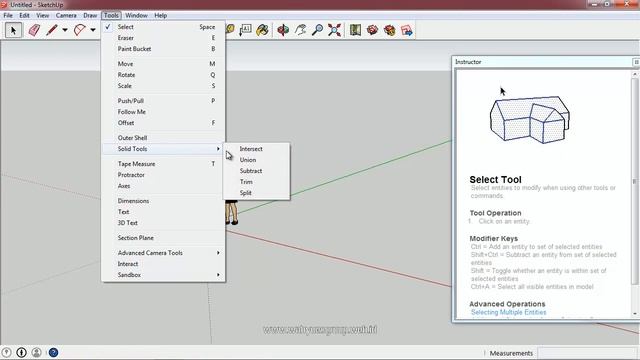The image size is (640, 360).
Task: Choose Offset from Tools menu
Action: [x=163, y=123]
